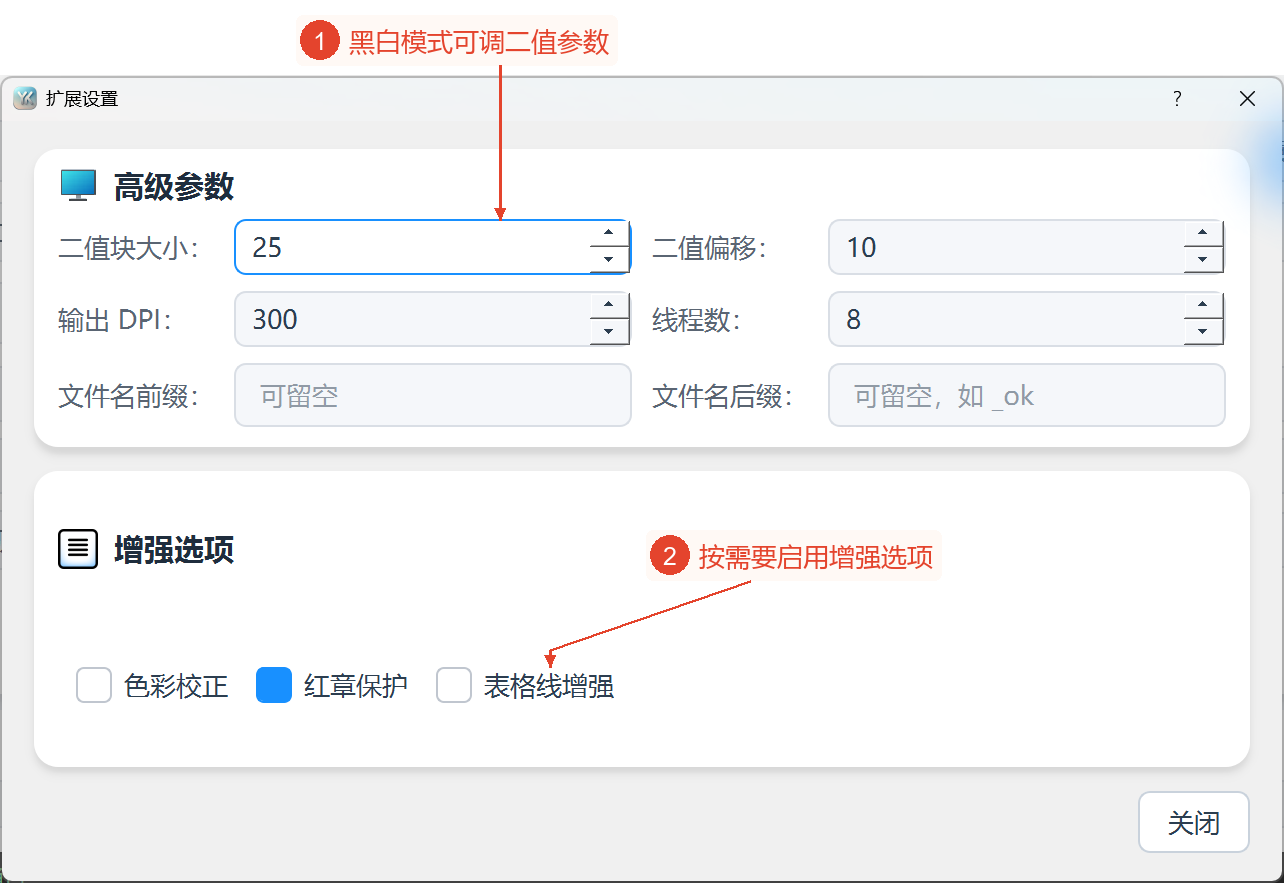Enable the 表格线增强 checkbox
Screen dimensions: 1284x883
coord(454,685)
